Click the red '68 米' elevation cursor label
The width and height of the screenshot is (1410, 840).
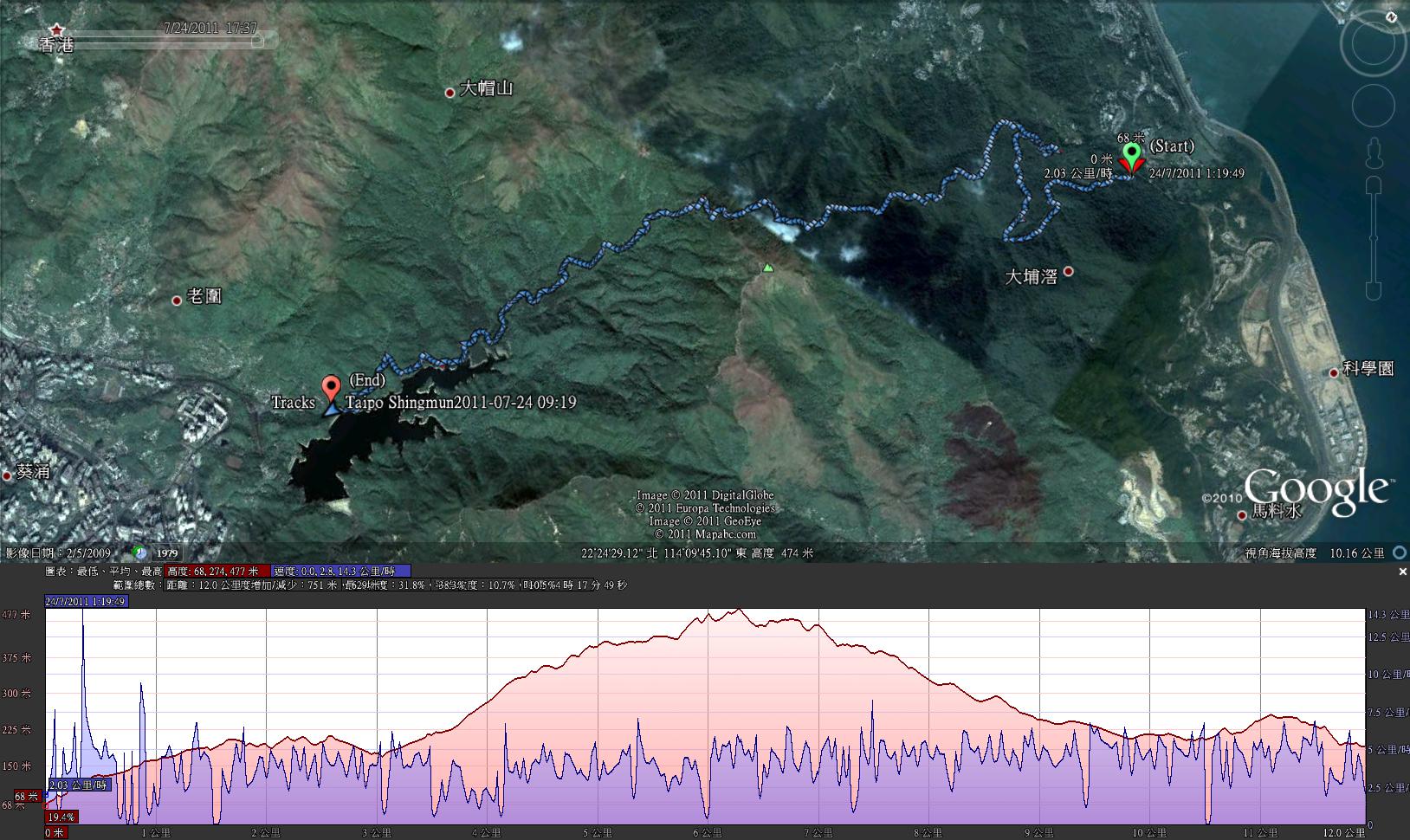pyautogui.click(x=26, y=796)
